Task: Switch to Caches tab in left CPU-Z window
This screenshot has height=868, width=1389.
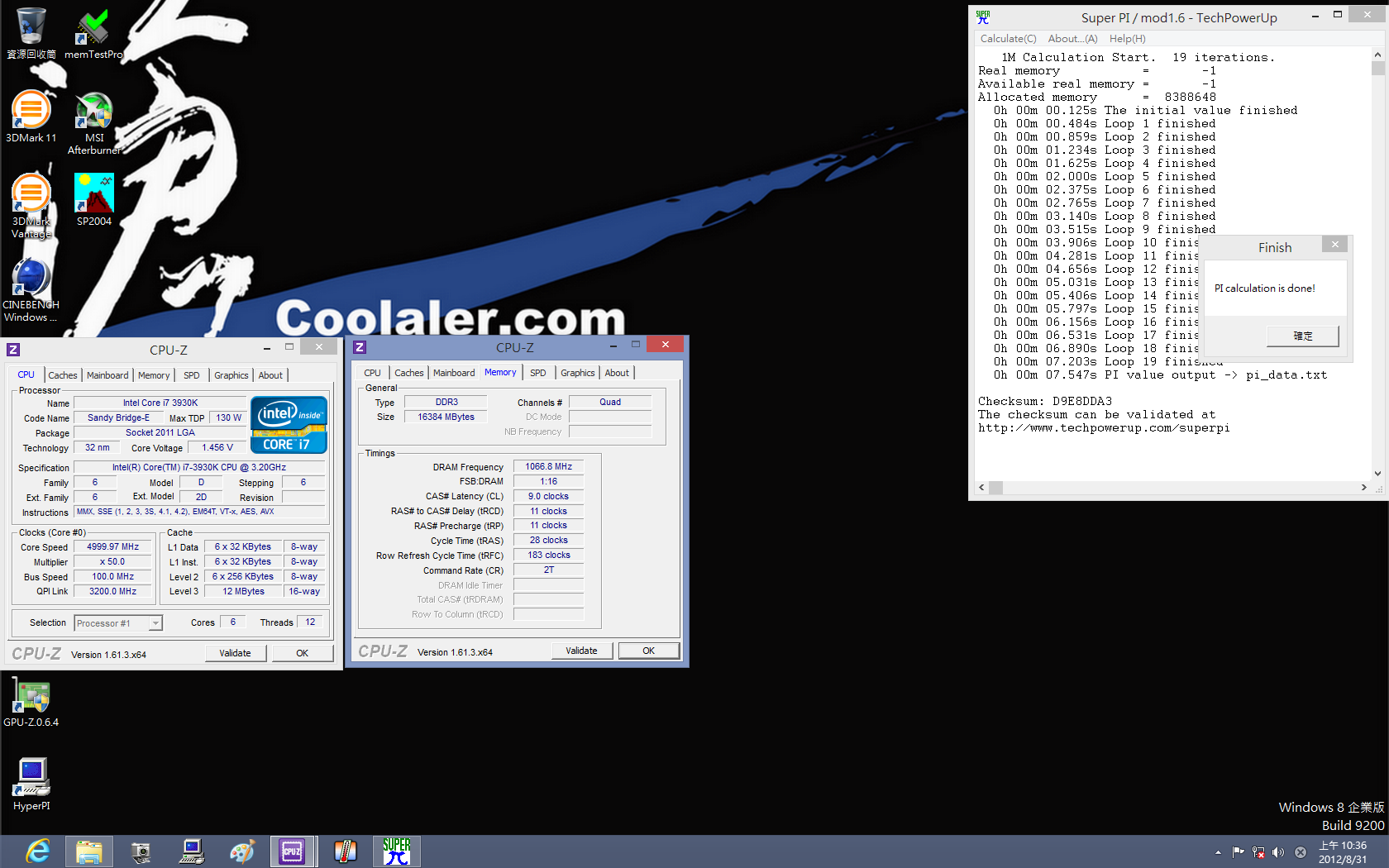Action: point(62,375)
